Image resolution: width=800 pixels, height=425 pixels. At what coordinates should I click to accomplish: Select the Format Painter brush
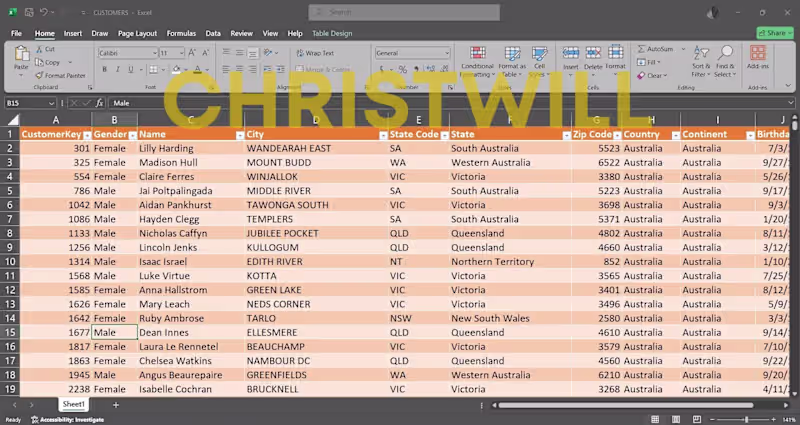39,76
